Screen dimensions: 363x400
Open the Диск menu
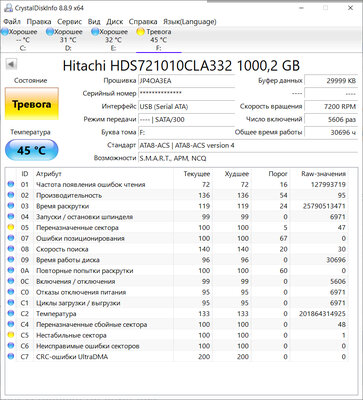[115, 22]
